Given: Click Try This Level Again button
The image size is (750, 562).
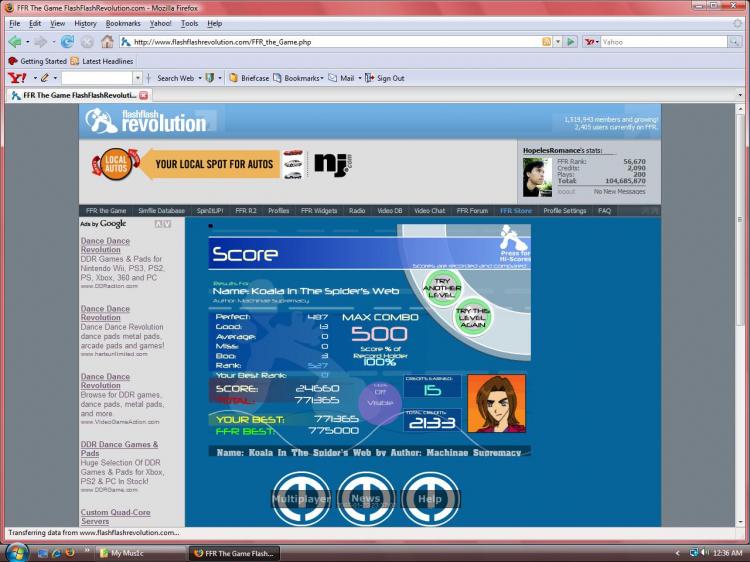Looking at the screenshot, I should [x=473, y=317].
